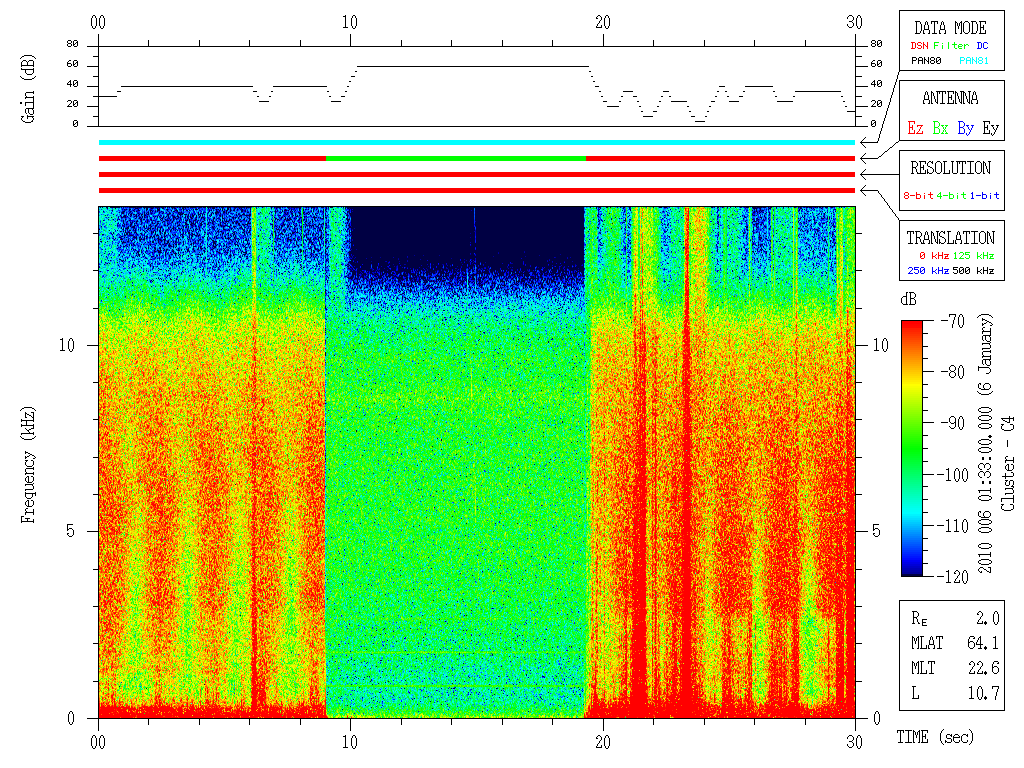Image resolution: width=1024 pixels, height=768 pixels.
Task: Click the cyan data mode status bar
Action: (477, 142)
